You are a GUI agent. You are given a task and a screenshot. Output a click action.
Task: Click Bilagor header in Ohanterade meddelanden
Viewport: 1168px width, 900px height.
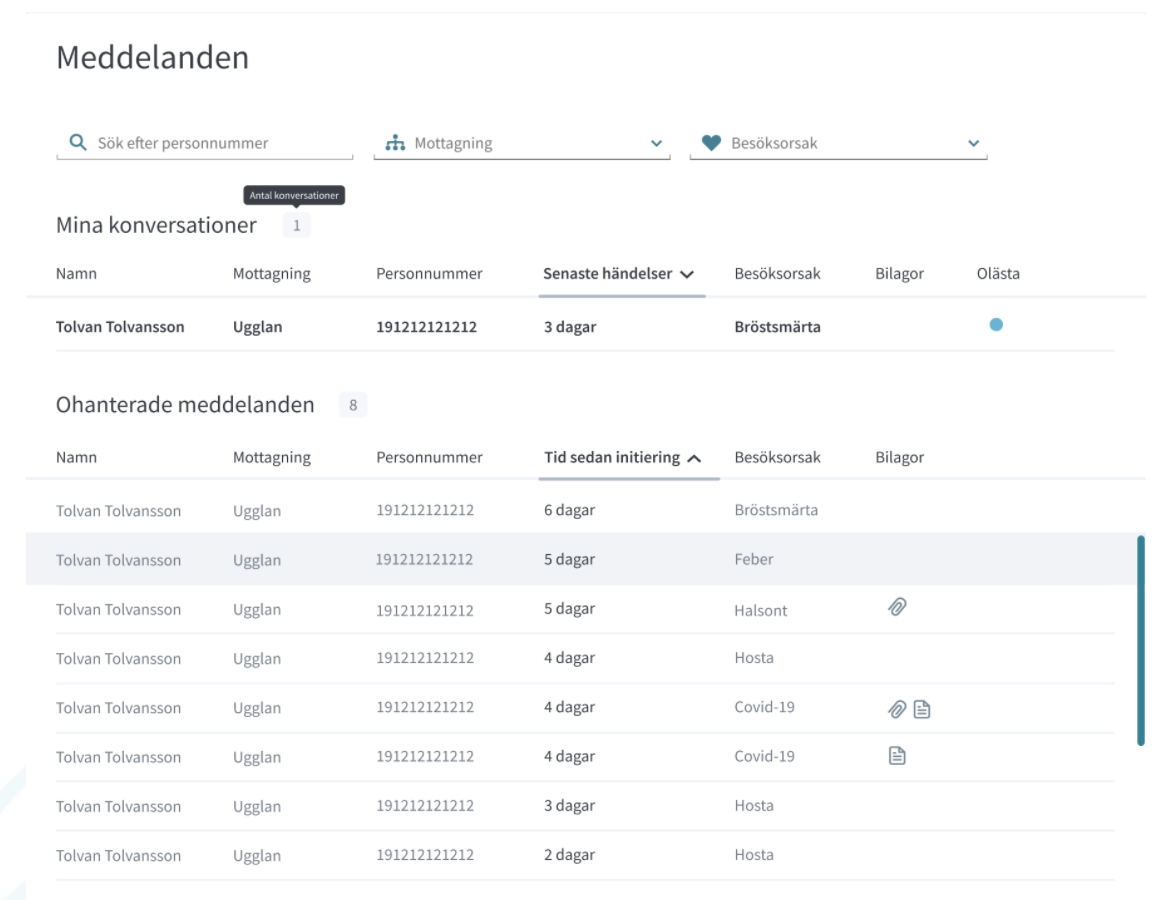pos(899,458)
